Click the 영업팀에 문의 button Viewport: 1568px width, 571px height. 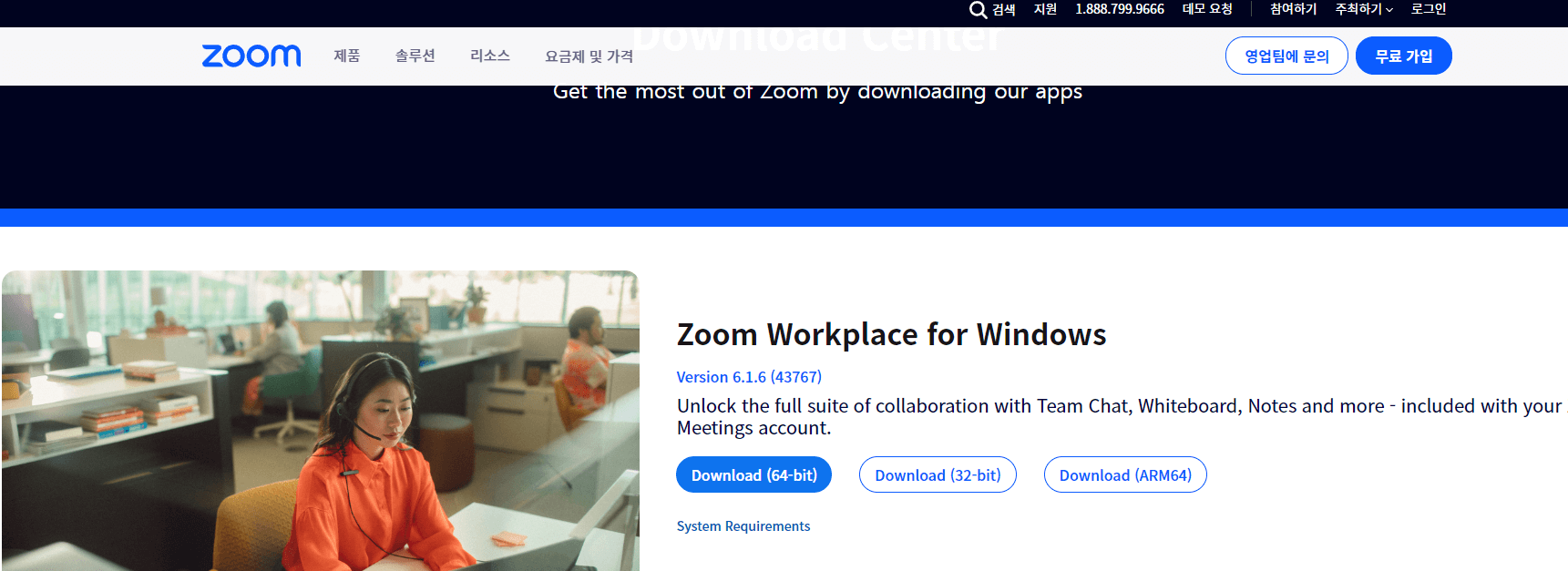[1286, 56]
